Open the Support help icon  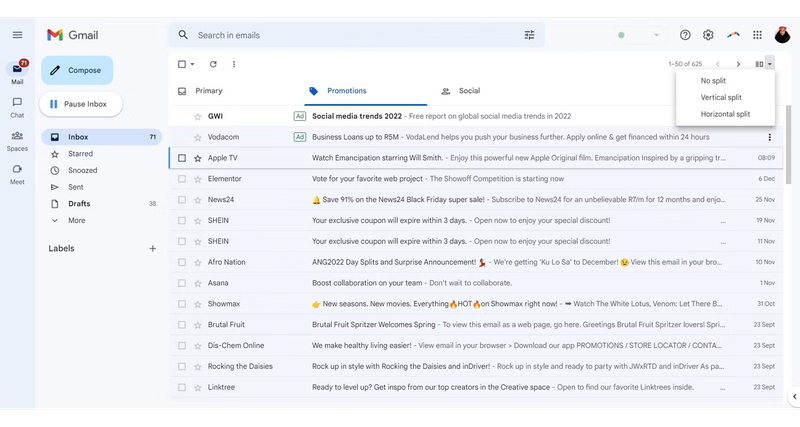click(x=685, y=35)
